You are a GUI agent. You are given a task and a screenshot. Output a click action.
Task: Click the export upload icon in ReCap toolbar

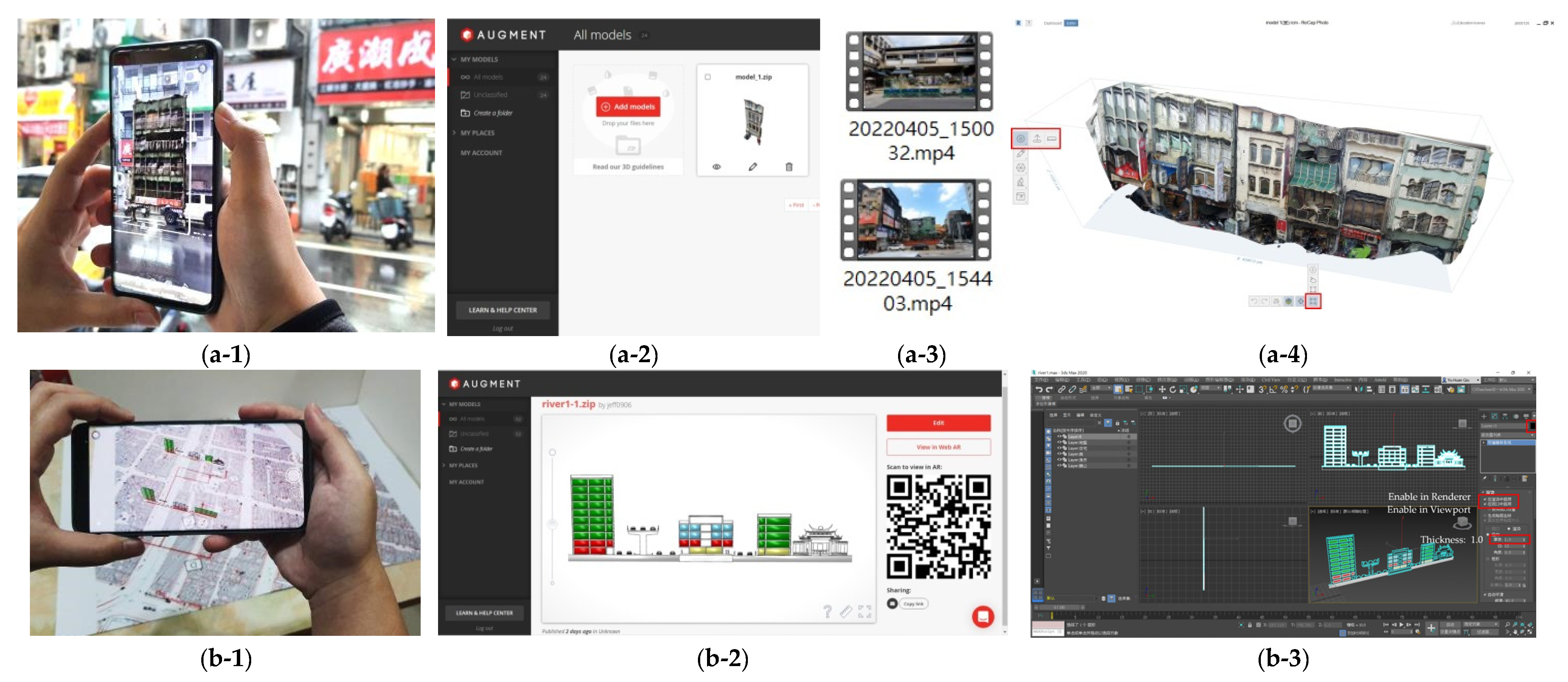(1037, 139)
